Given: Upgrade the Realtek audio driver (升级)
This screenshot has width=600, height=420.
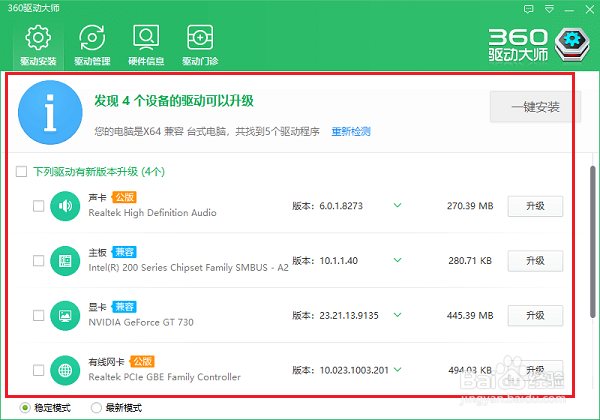Looking at the screenshot, I should 535,206.
